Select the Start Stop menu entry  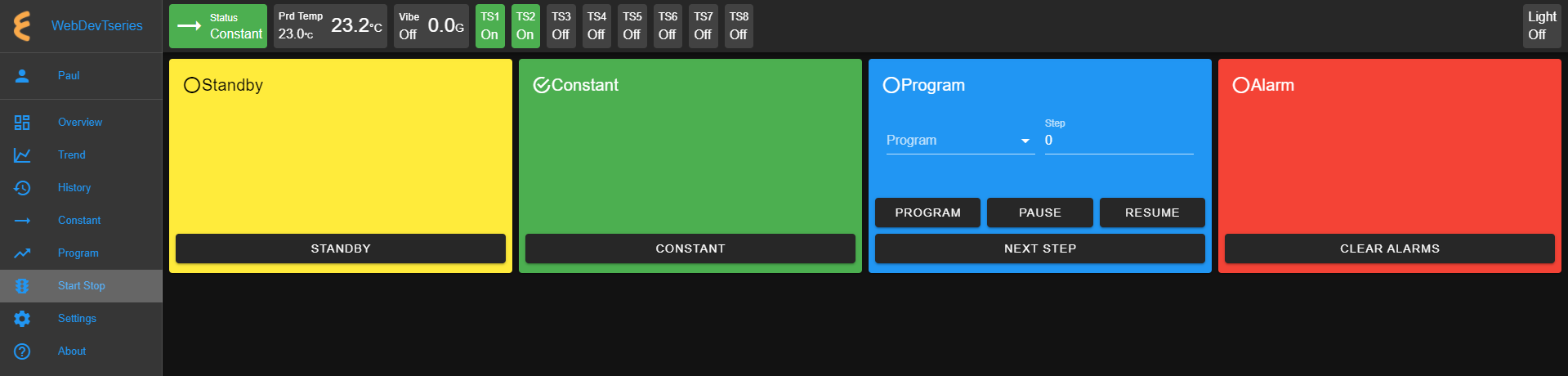pyautogui.click(x=81, y=286)
